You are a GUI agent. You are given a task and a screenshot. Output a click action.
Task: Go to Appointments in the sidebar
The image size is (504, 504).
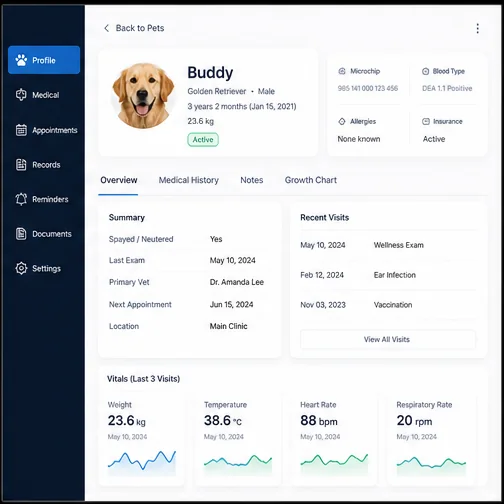[44, 130]
